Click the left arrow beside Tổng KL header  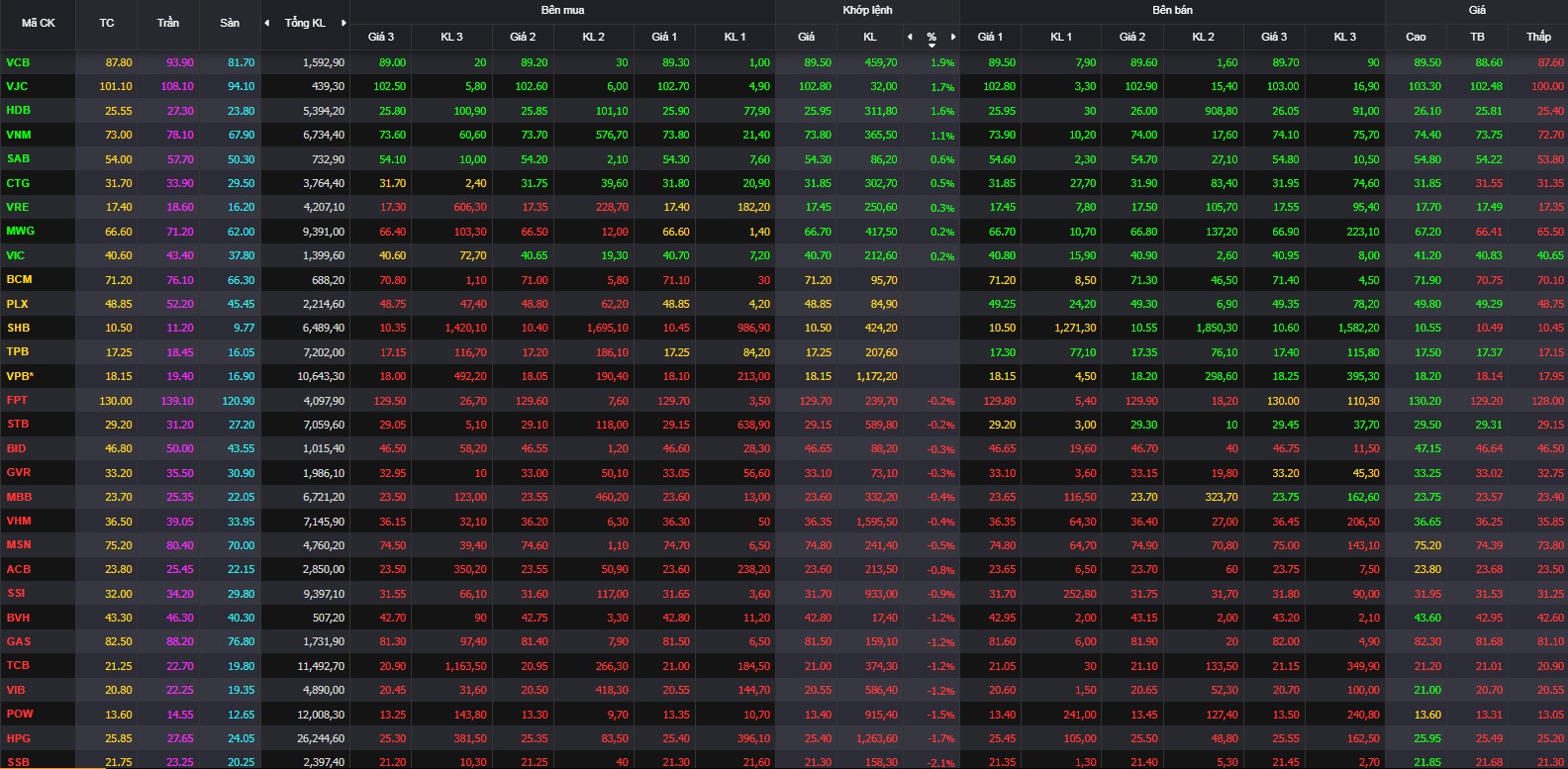coord(266,23)
